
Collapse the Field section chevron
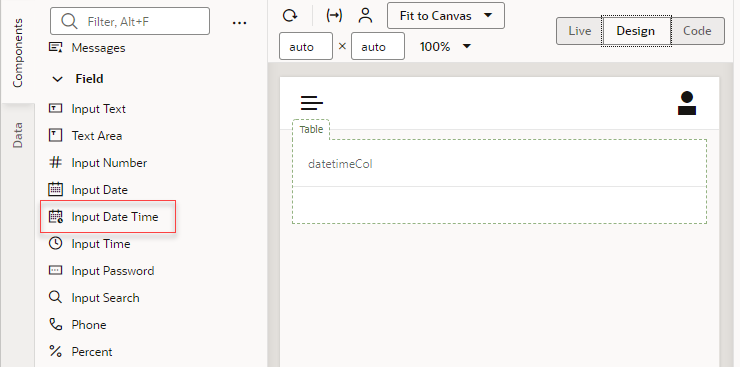click(x=57, y=79)
